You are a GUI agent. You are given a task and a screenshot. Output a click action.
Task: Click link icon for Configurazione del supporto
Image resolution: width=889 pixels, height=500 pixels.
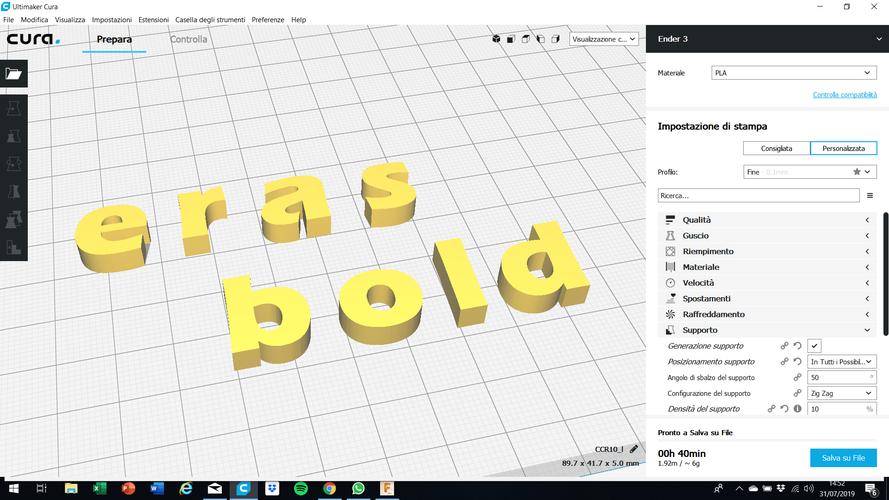pyautogui.click(x=797, y=393)
